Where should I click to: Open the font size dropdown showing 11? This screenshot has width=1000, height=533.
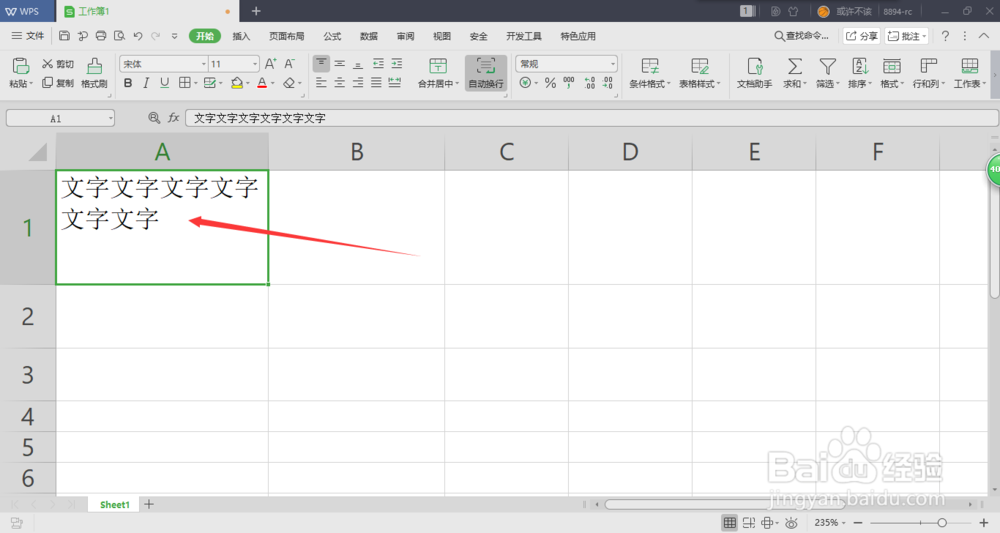pos(254,64)
